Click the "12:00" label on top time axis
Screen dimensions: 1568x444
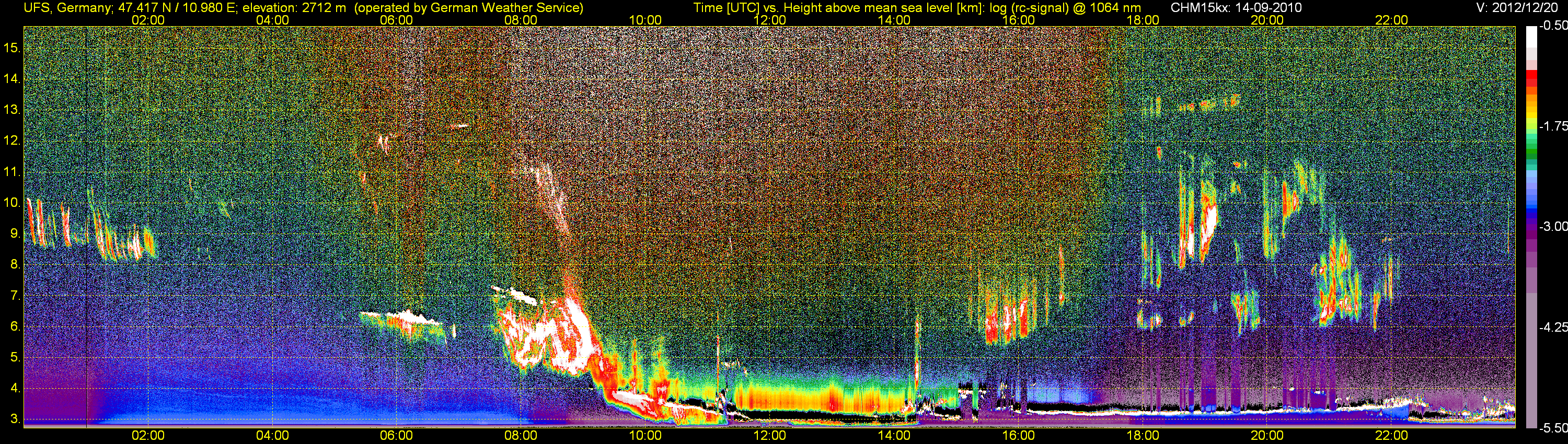[769, 20]
